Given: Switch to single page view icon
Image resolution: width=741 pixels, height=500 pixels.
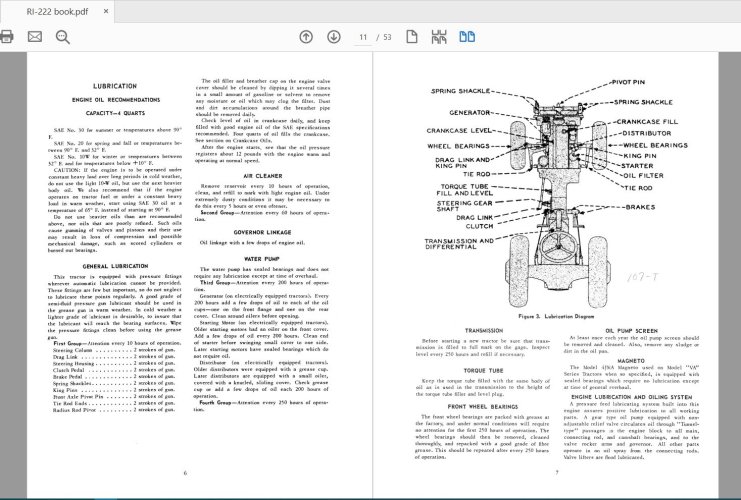Looking at the screenshot, I should [x=412, y=37].
